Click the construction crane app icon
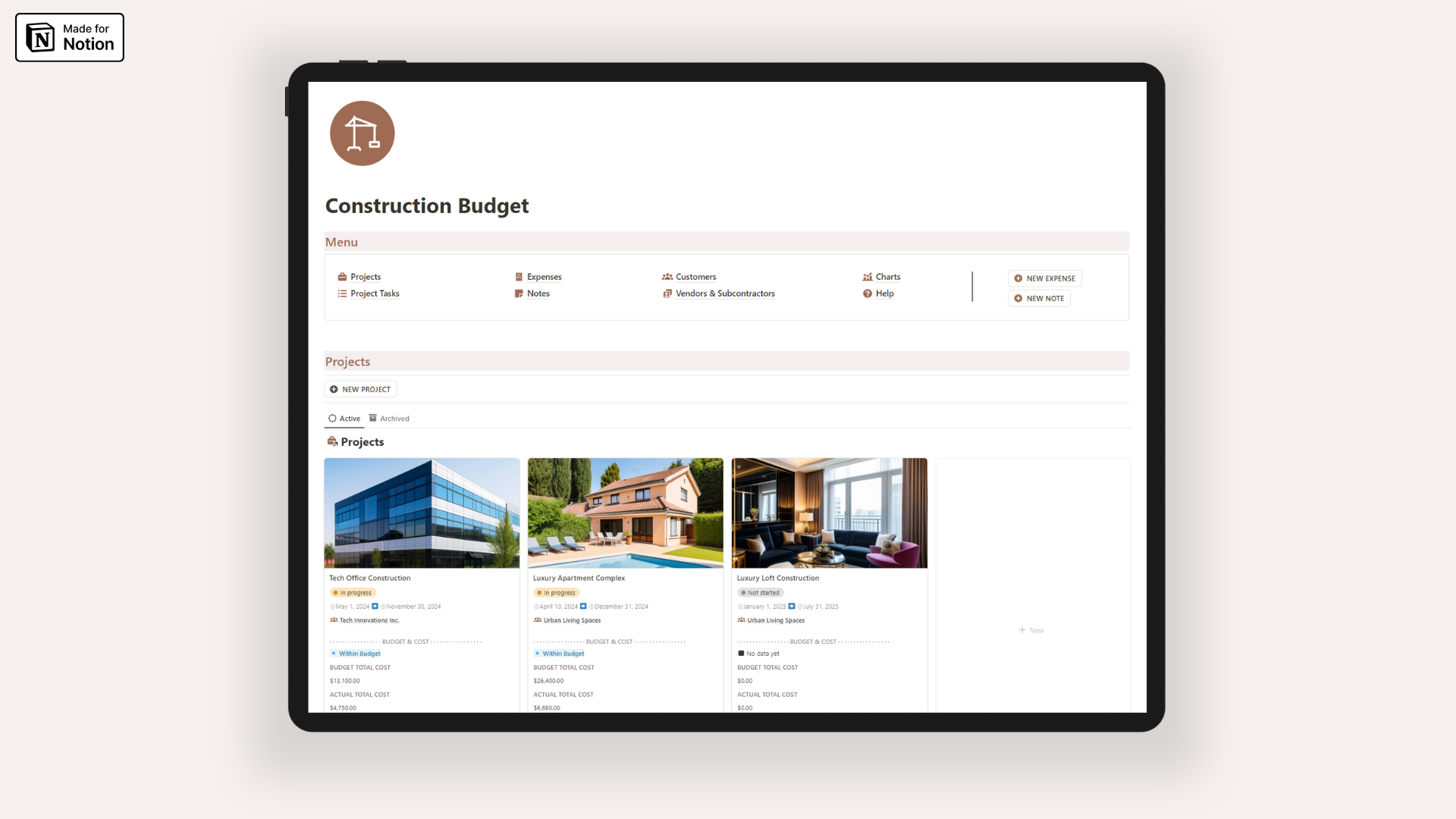 [x=362, y=132]
